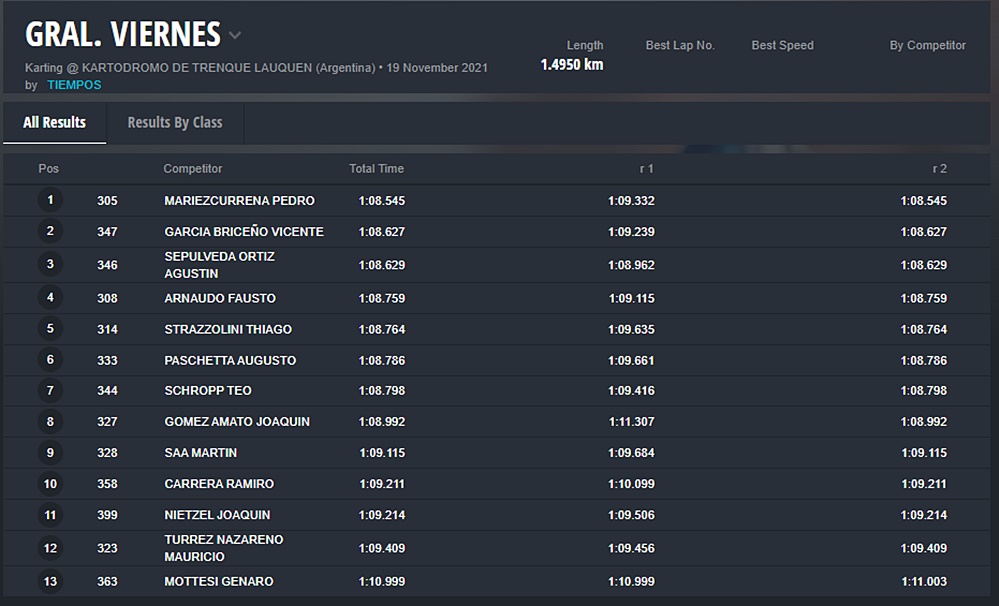
Task: Click the r 2 column header
Action: [939, 169]
